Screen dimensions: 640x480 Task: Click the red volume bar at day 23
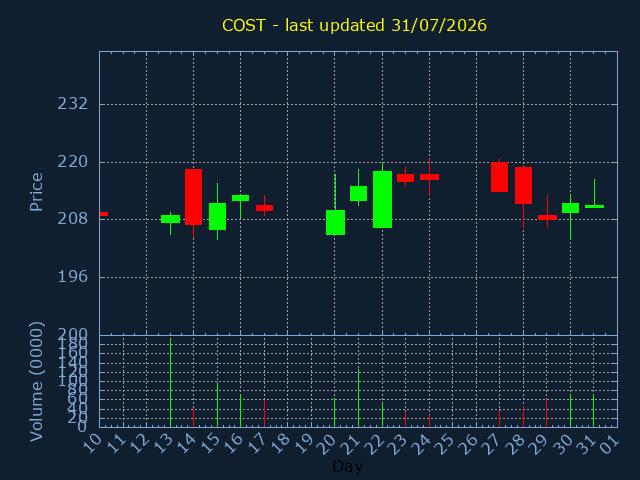tap(405, 419)
